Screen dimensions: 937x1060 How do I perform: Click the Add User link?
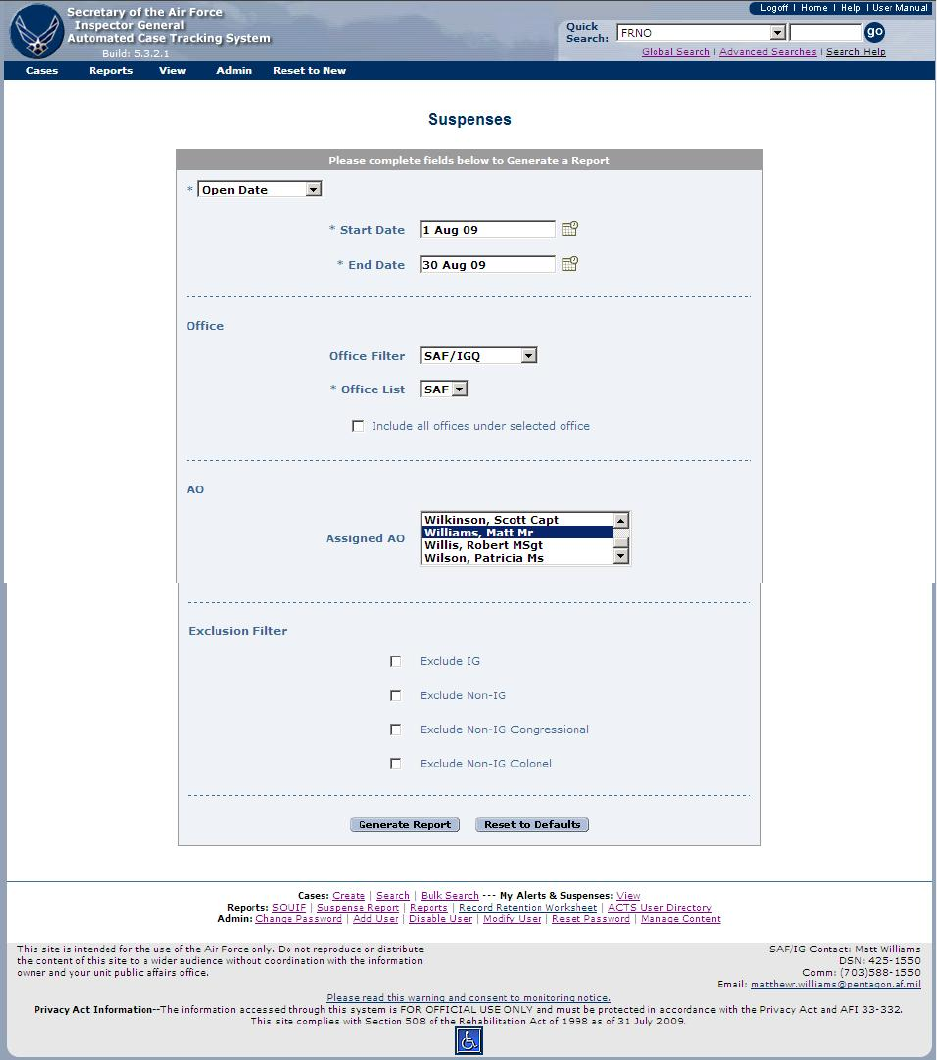(376, 919)
